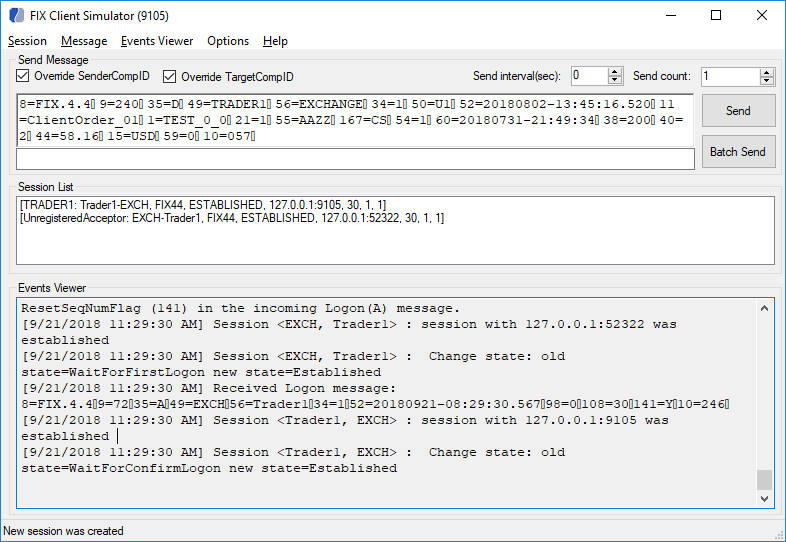The width and height of the screenshot is (786, 542).
Task: Click the Events Viewer scrollbar thumb
Action: [x=764, y=480]
